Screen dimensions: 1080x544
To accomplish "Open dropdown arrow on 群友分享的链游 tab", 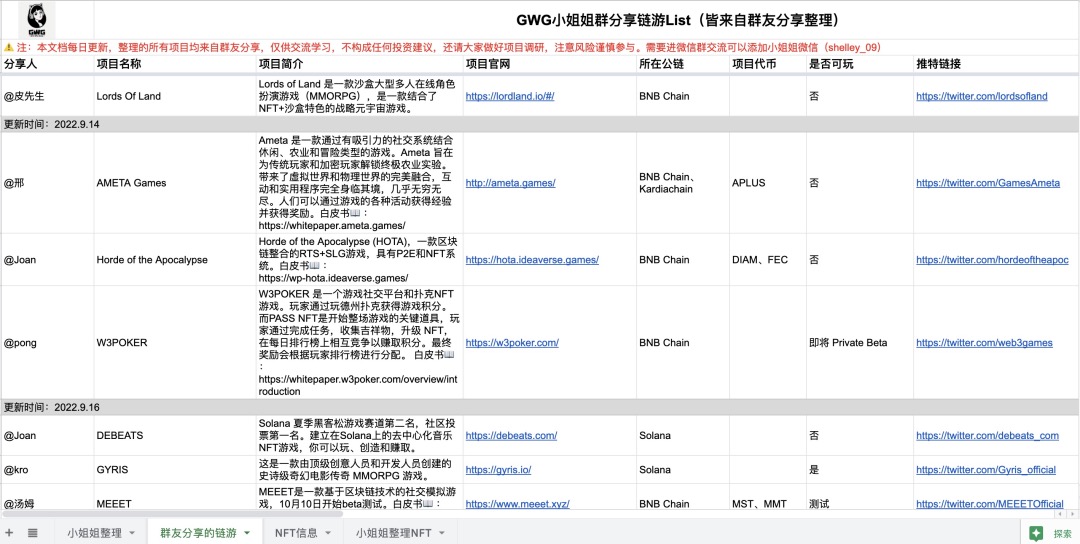I will [246, 533].
